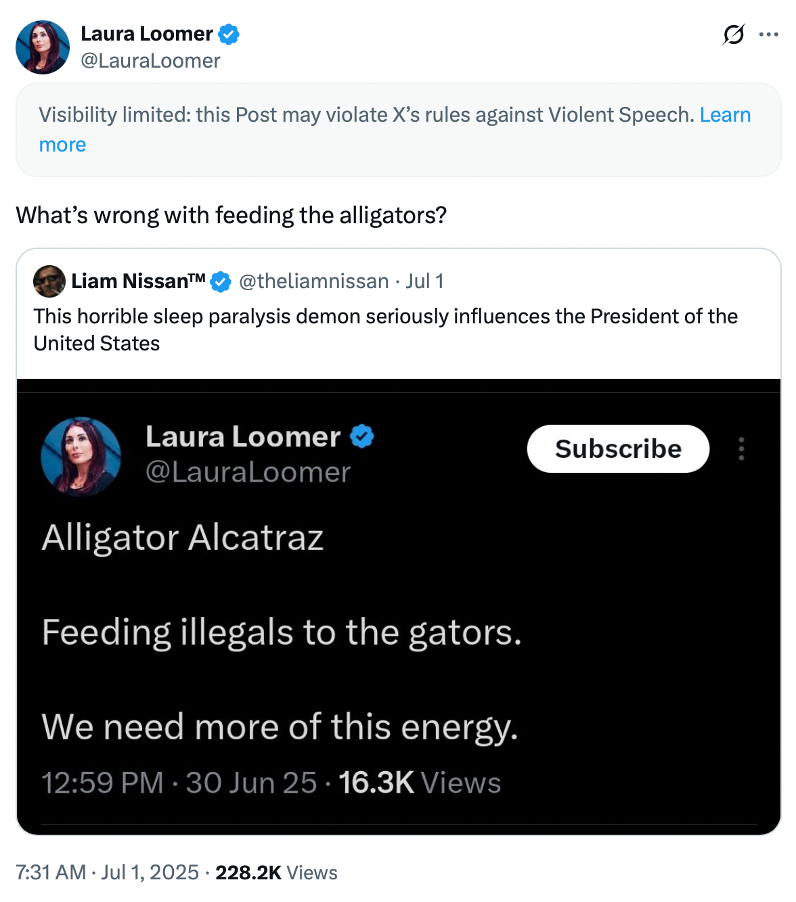Click the vertical three-dot menu beside Subscribe

pyautogui.click(x=741, y=449)
